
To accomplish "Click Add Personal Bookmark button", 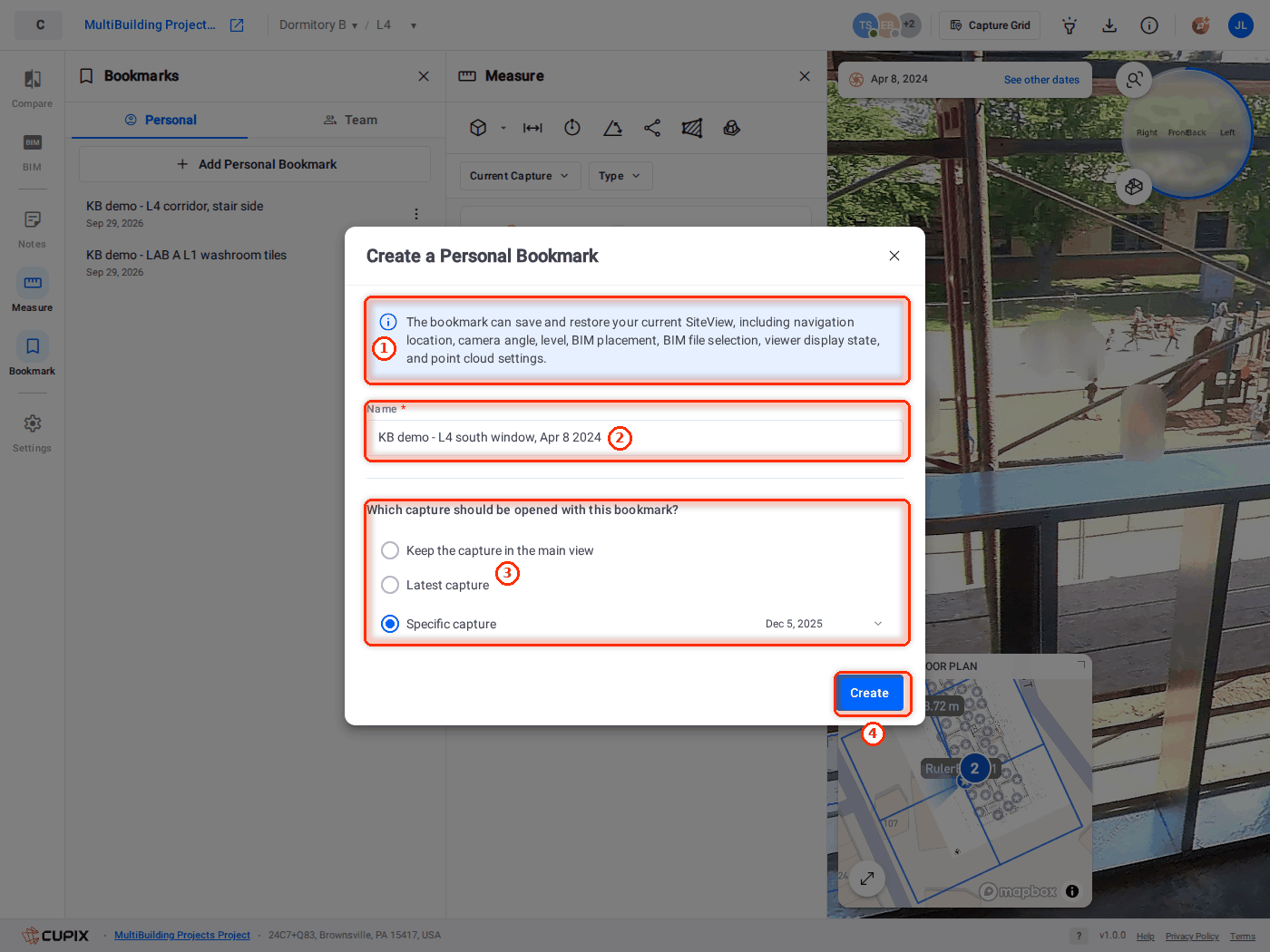I will (x=255, y=164).
